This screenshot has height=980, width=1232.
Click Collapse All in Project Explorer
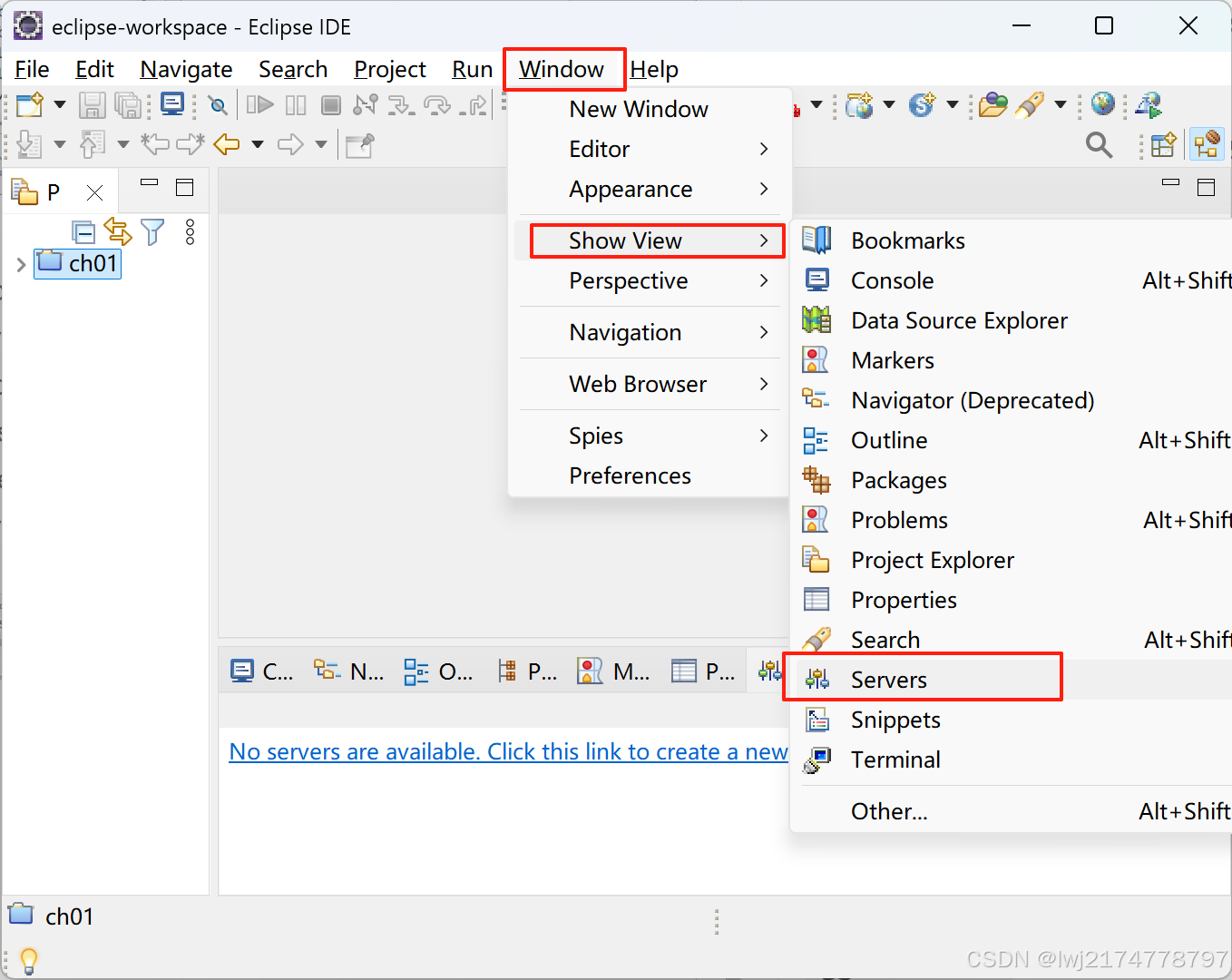pos(83,233)
